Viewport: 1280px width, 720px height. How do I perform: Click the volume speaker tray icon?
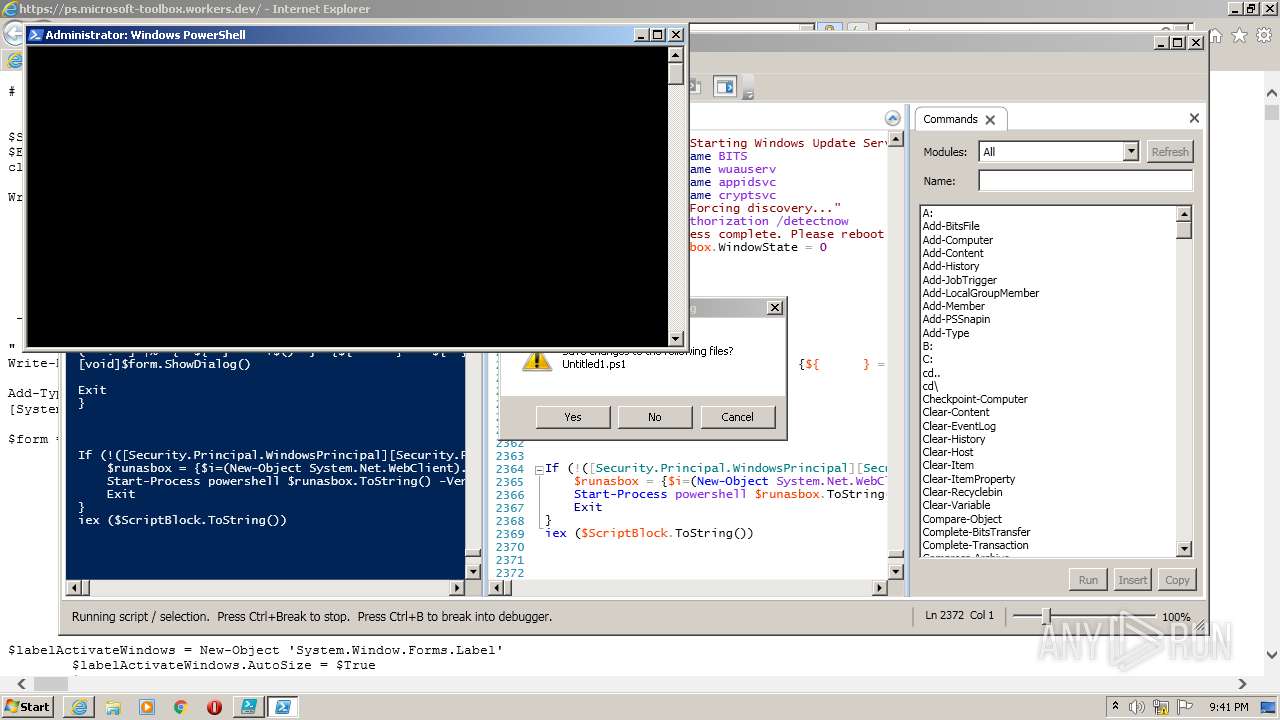[x=1135, y=706]
